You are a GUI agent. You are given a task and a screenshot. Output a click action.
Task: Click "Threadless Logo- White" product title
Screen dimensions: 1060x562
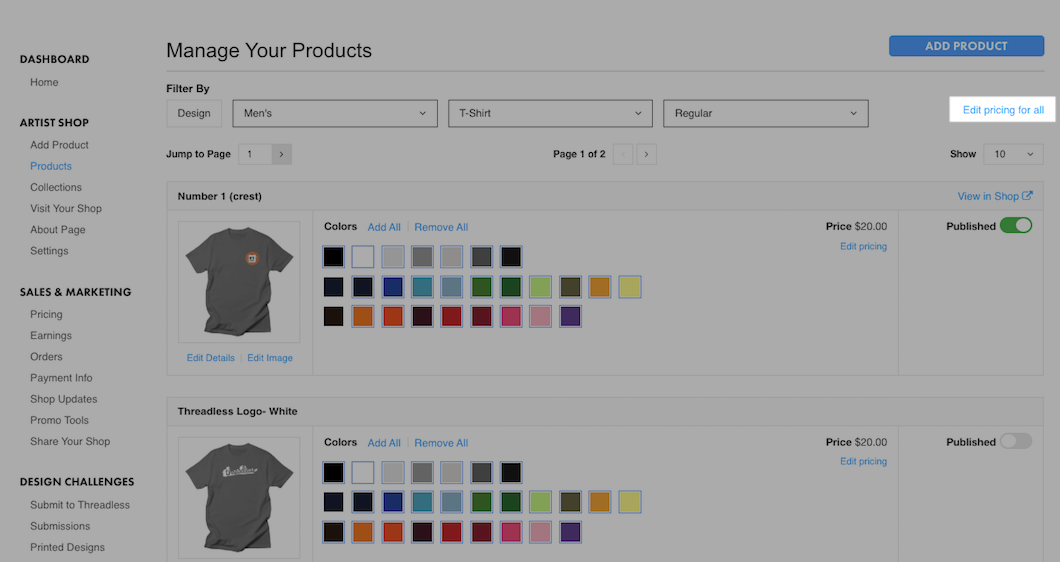click(237, 411)
